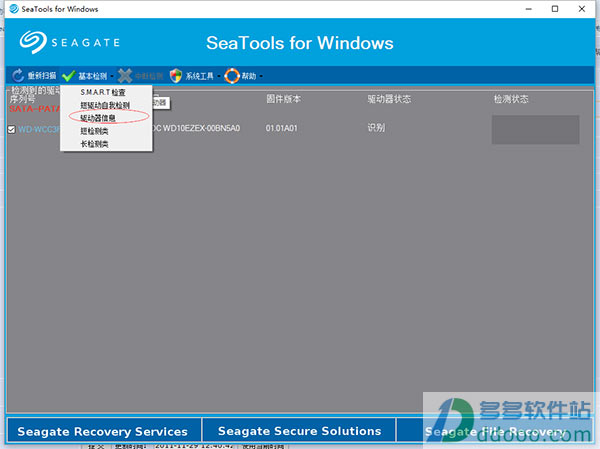Click the rescan refresh arrow icon
600x449 pixels.
pos(18,76)
